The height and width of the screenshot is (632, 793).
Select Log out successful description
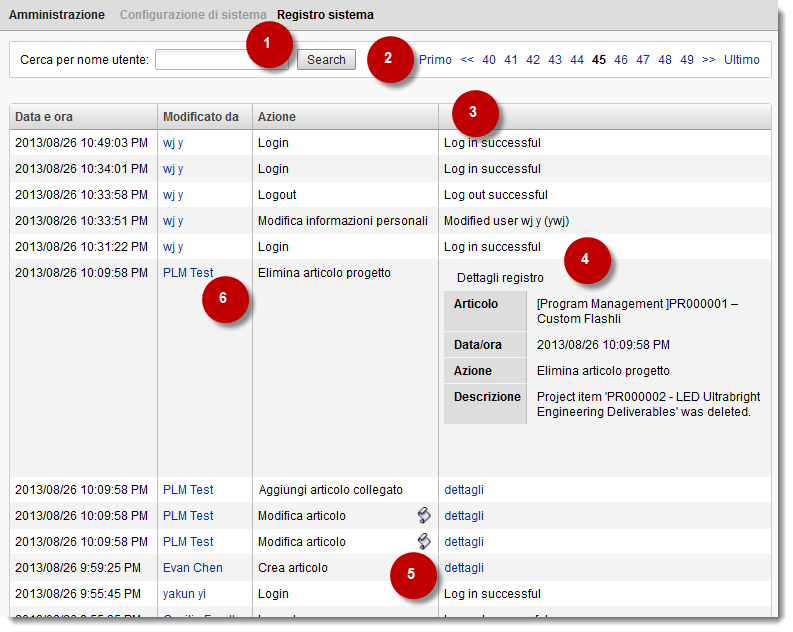(496, 195)
